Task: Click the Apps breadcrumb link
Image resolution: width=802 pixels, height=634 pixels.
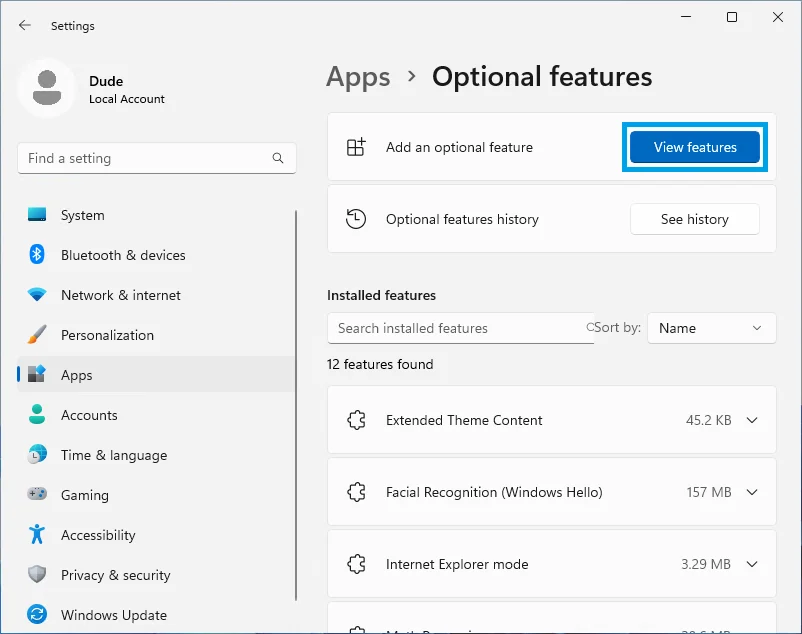Action: [x=358, y=77]
